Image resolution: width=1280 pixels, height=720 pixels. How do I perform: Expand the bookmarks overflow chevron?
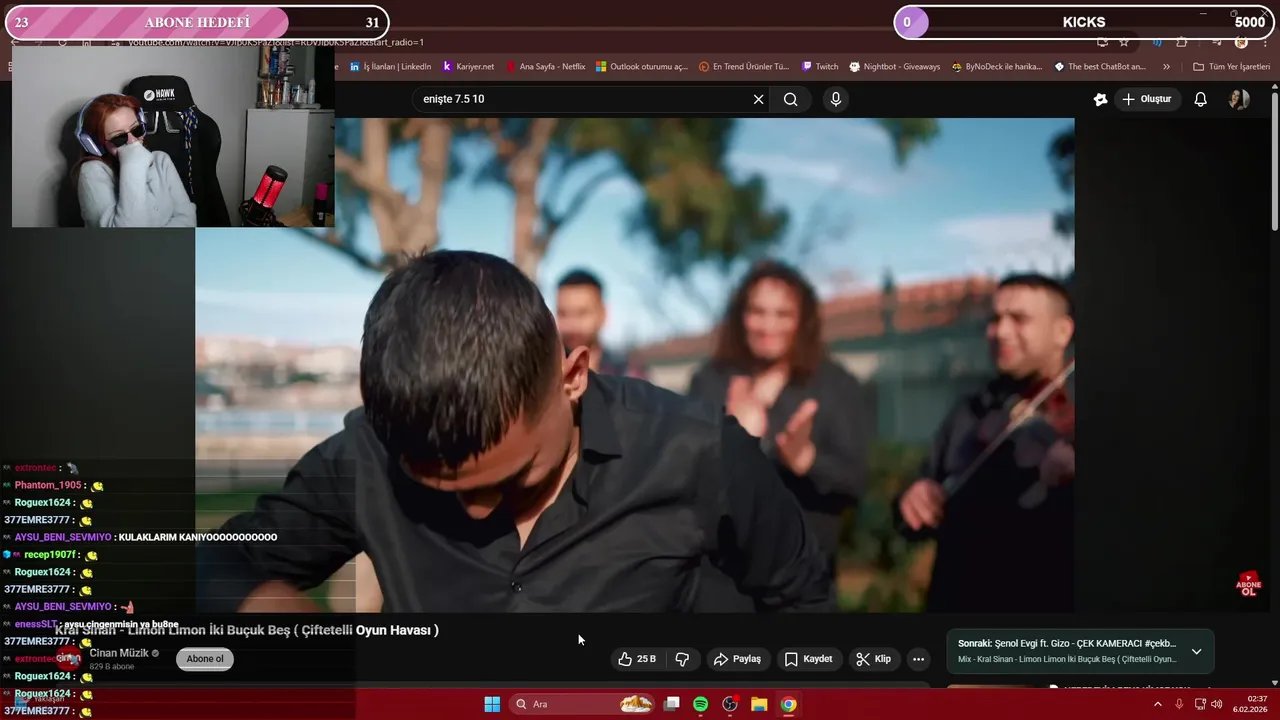tap(1166, 67)
